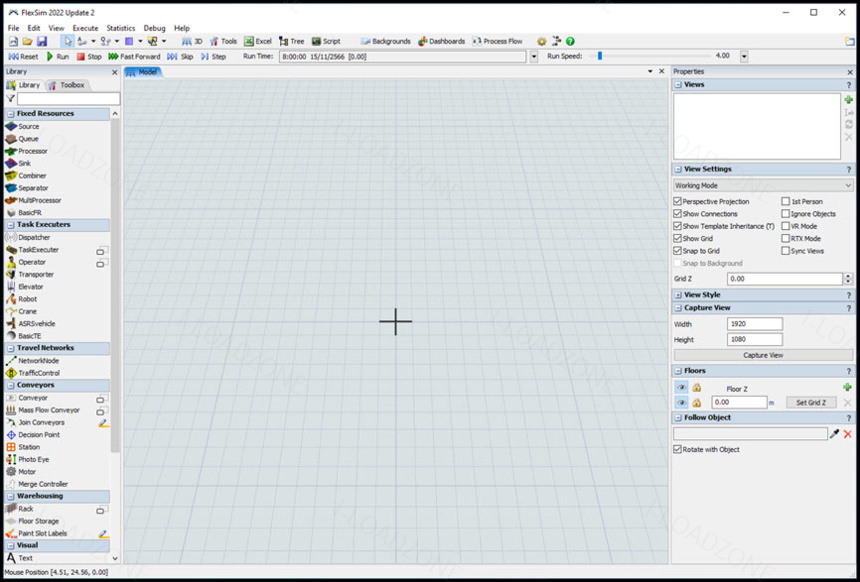Enable the VR Mode checkbox

coord(786,226)
